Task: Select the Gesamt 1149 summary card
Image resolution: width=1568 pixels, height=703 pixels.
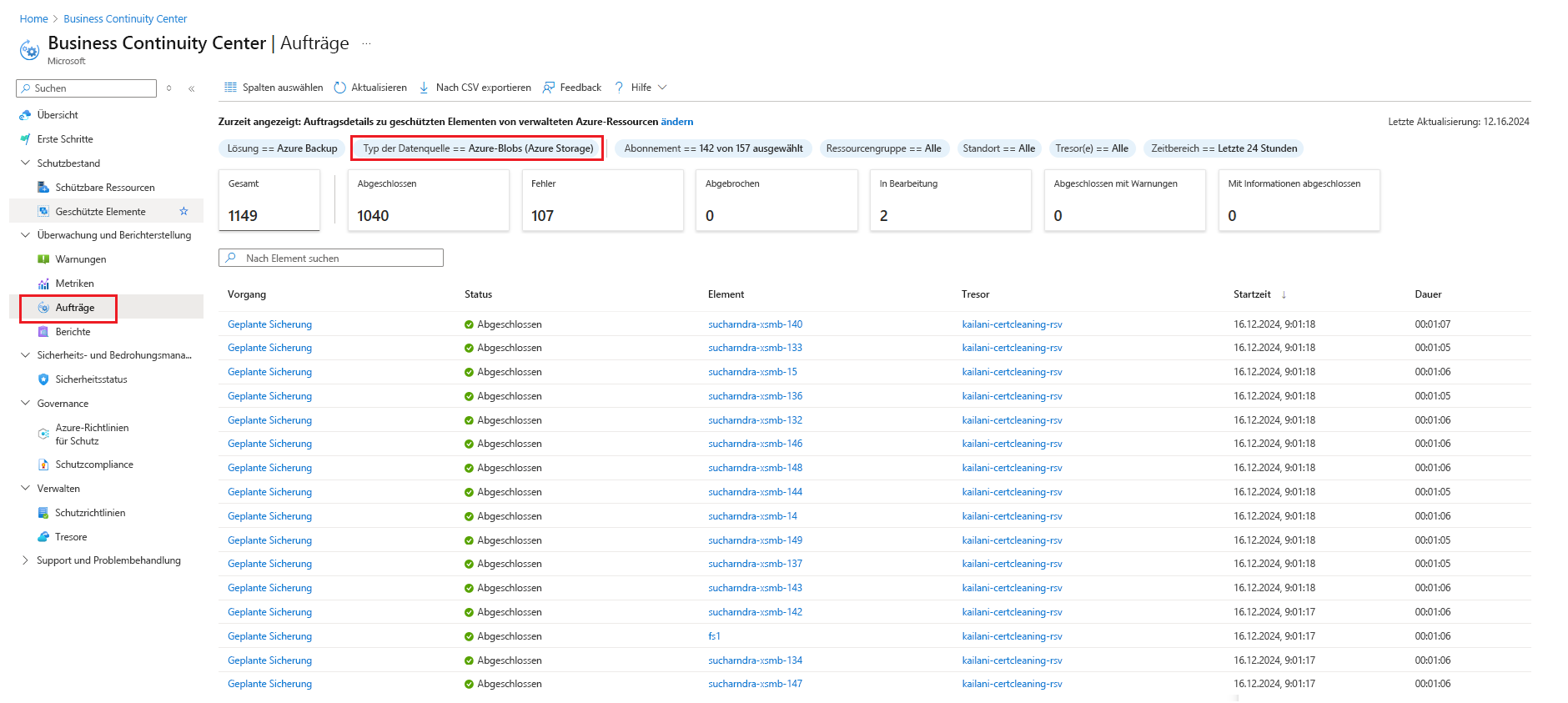Action: click(269, 200)
